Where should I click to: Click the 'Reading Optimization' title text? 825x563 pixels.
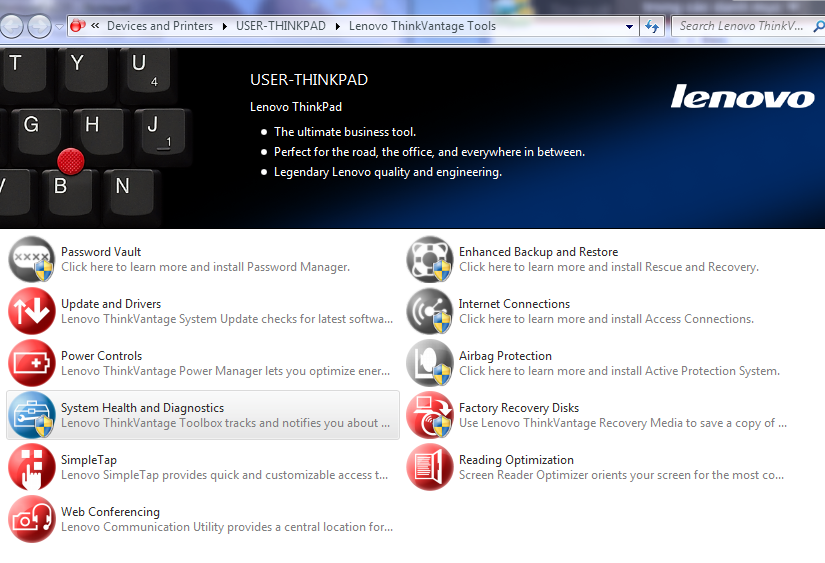tap(516, 460)
